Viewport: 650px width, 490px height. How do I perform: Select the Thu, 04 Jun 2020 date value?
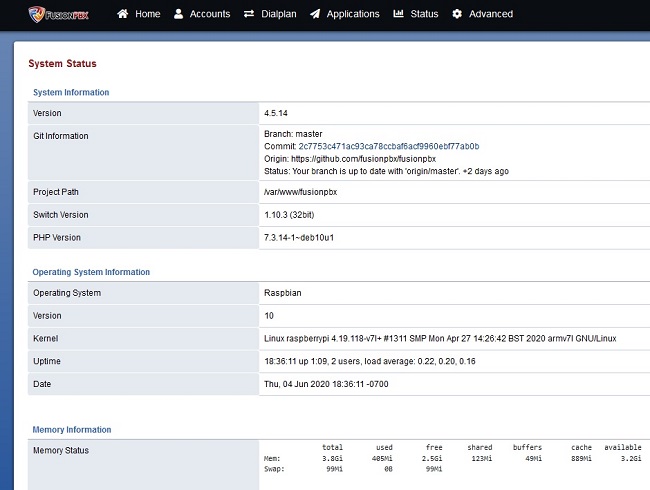(326, 384)
